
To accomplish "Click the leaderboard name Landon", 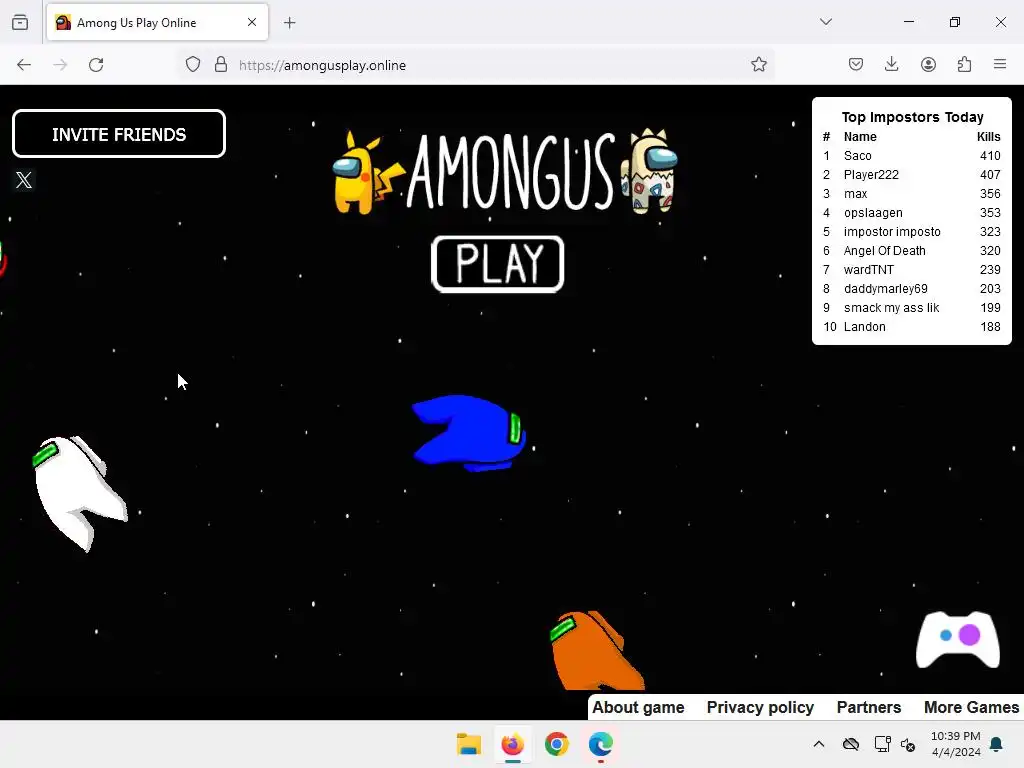I will [865, 327].
